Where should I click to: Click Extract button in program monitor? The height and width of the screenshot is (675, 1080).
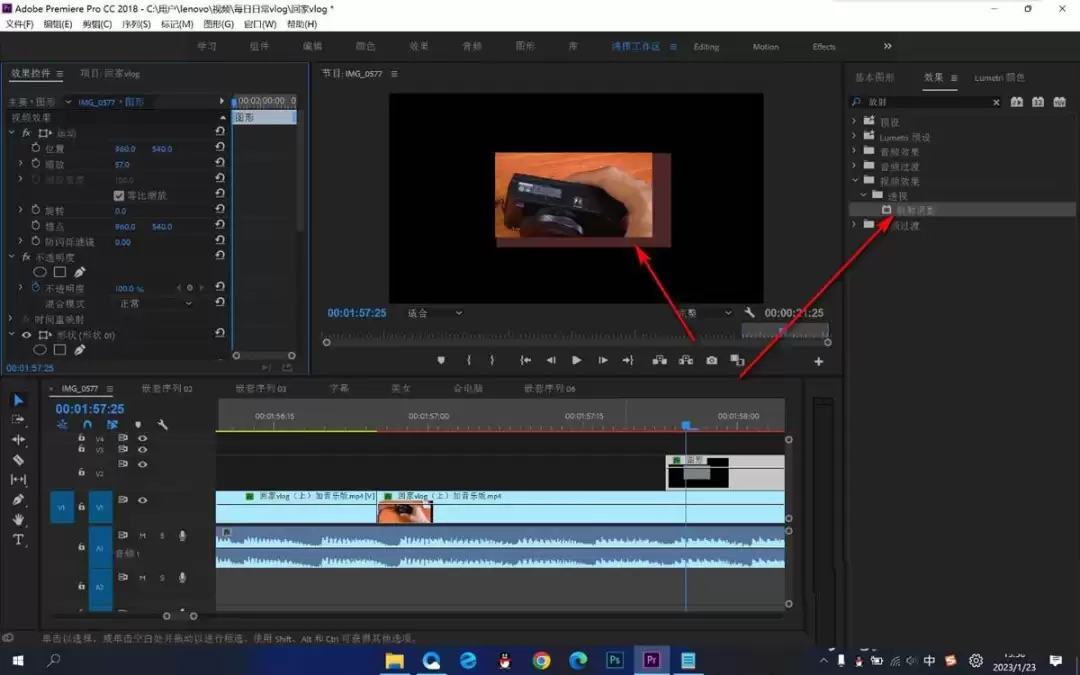coord(685,360)
